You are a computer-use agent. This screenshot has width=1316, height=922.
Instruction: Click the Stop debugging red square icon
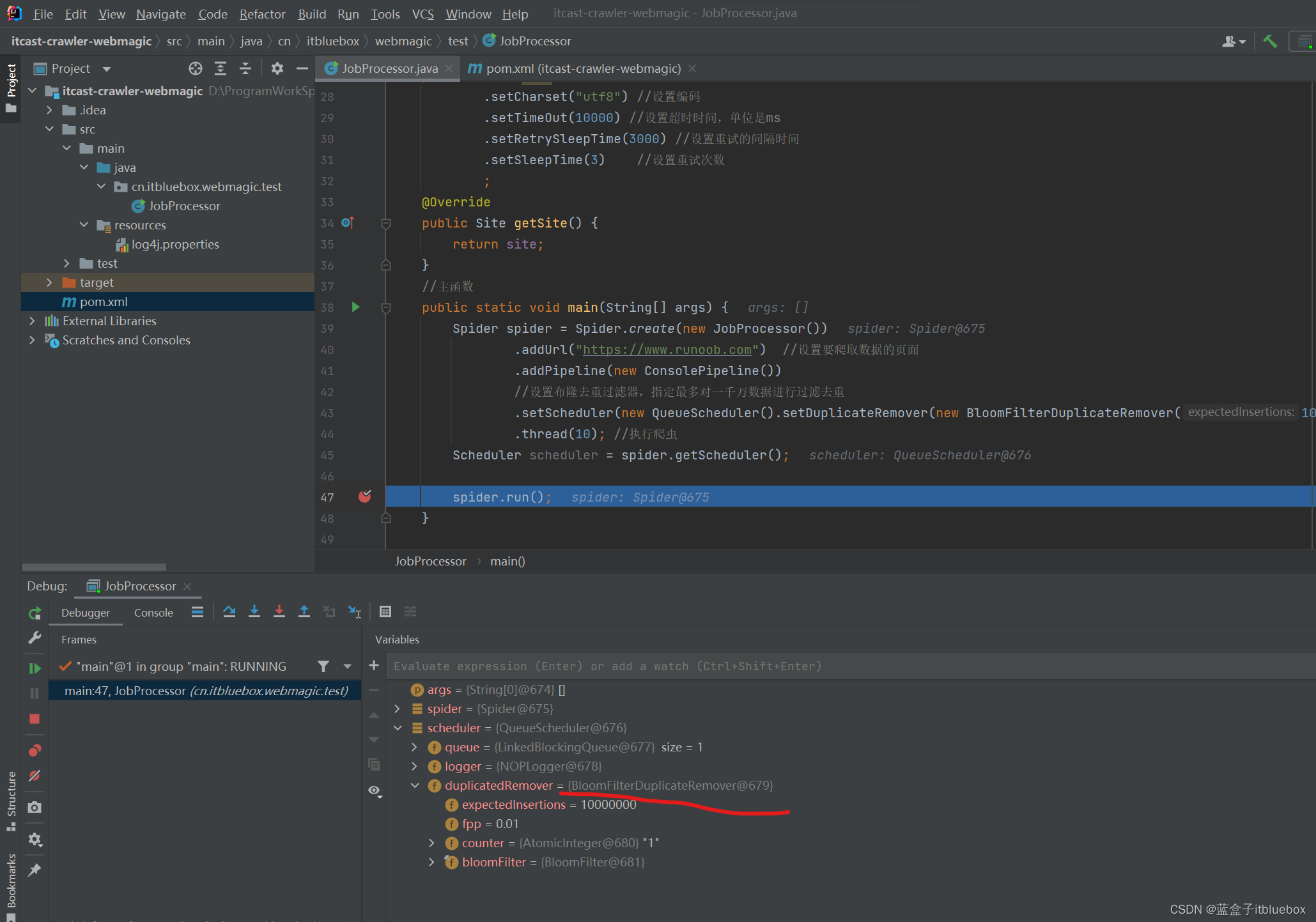coord(35,719)
